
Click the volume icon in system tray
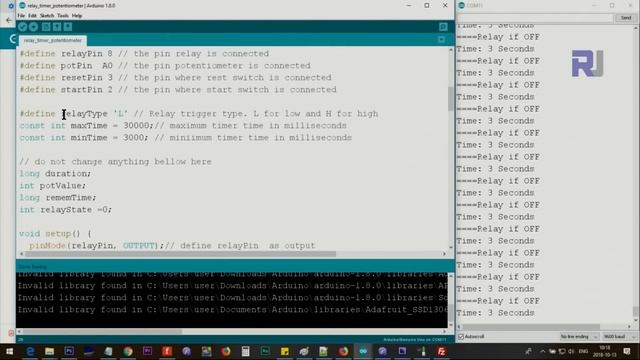[571, 351]
